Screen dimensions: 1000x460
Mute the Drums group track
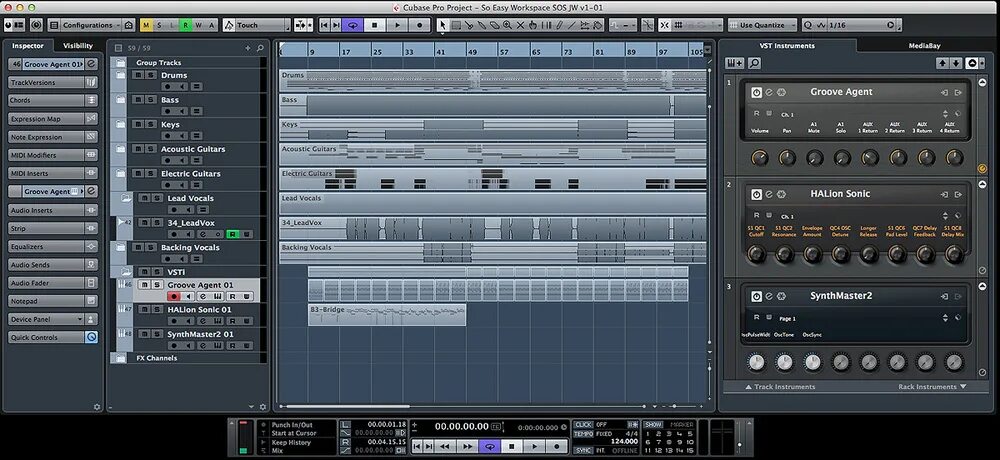tap(138, 75)
